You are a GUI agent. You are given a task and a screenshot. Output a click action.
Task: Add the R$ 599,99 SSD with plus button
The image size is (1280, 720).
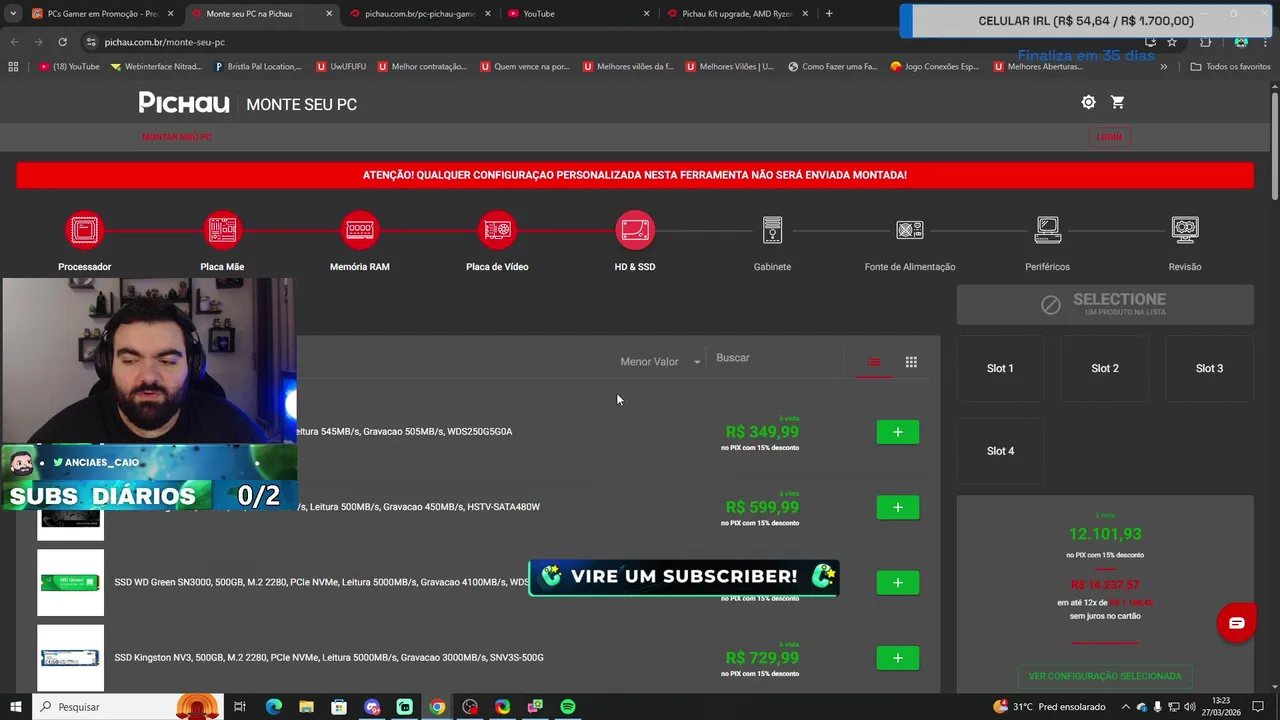tap(898, 507)
